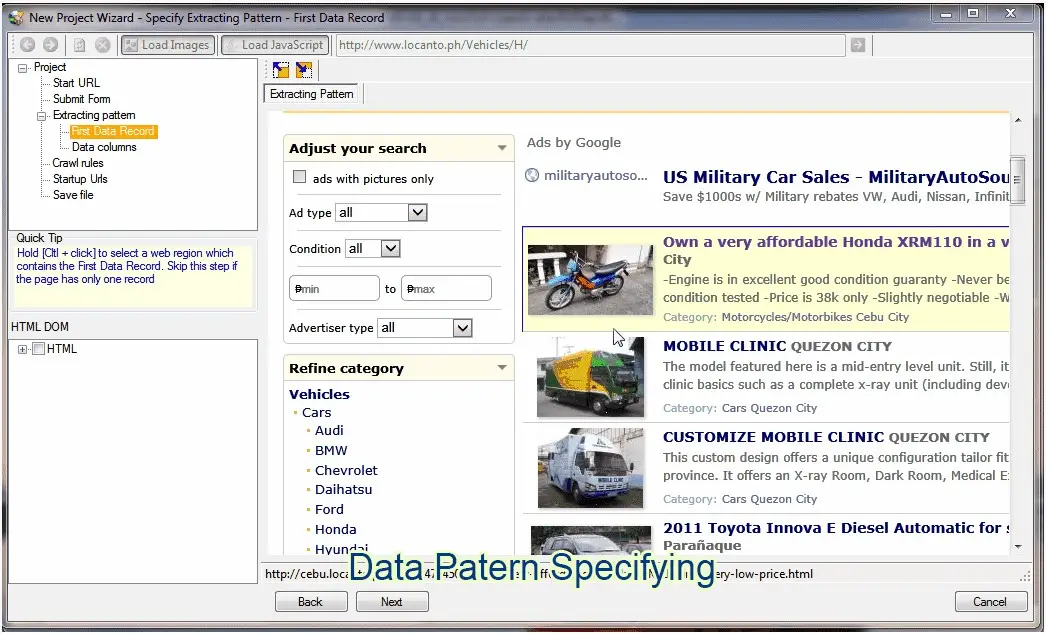Click the Cancel wizard button

coord(991,601)
